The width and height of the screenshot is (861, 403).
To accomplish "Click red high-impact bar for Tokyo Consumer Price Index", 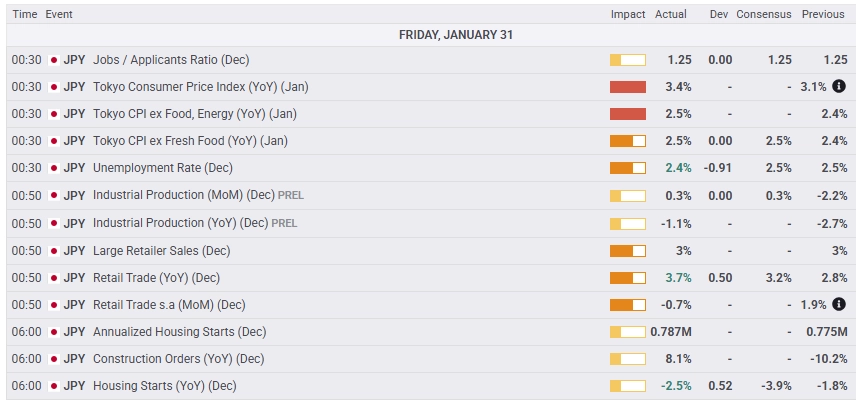I will 628,87.
